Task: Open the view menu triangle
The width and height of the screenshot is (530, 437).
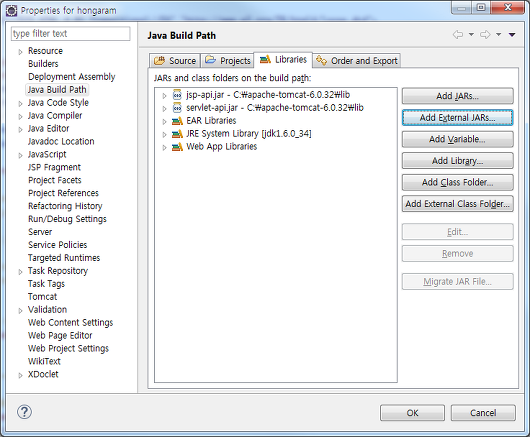Action: pos(512,34)
